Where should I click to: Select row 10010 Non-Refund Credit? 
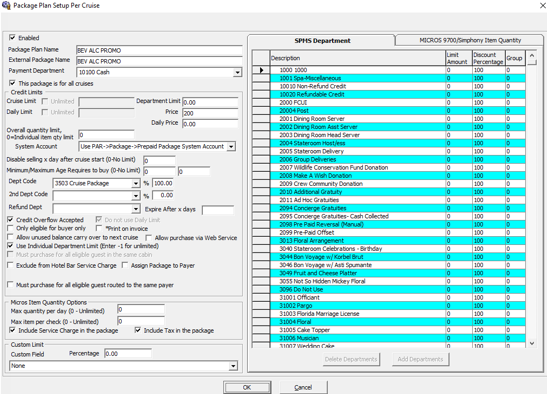point(397,86)
